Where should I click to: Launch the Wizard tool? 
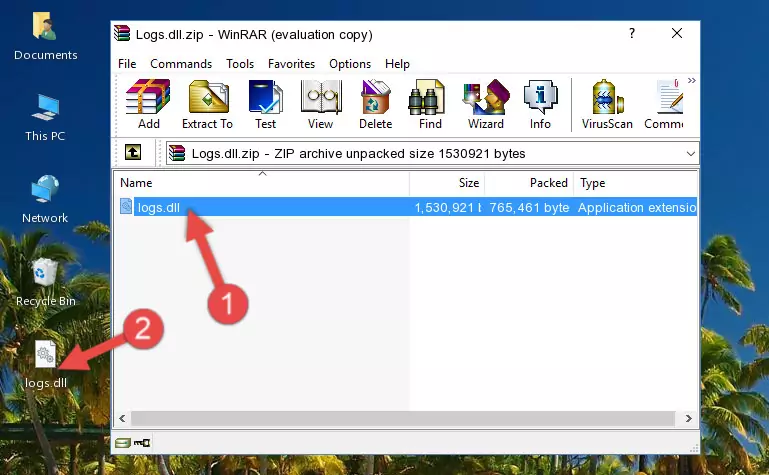(486, 104)
